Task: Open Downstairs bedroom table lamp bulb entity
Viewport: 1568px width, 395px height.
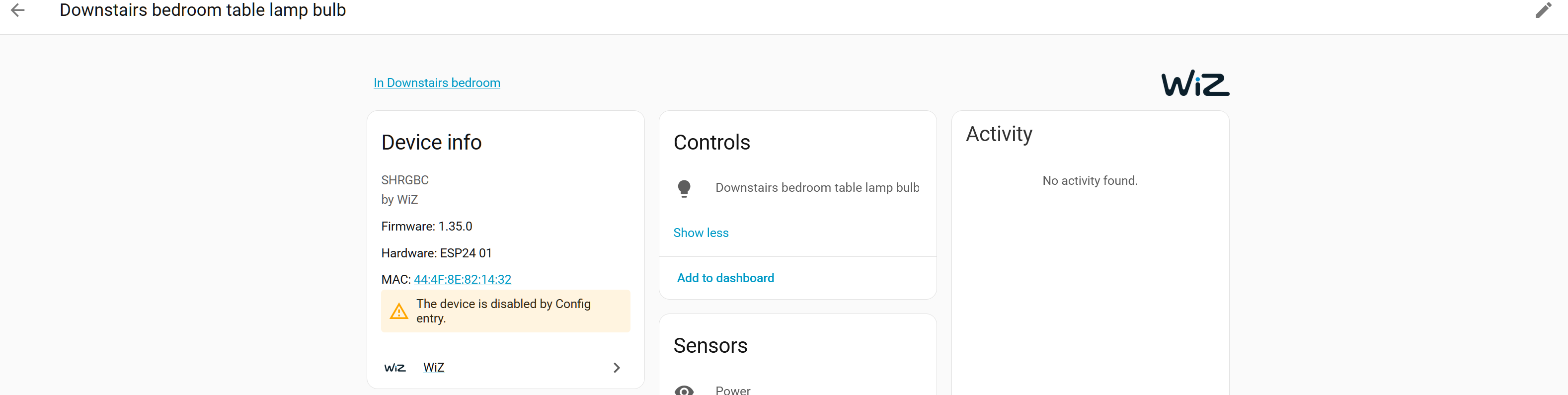Action: tap(817, 187)
